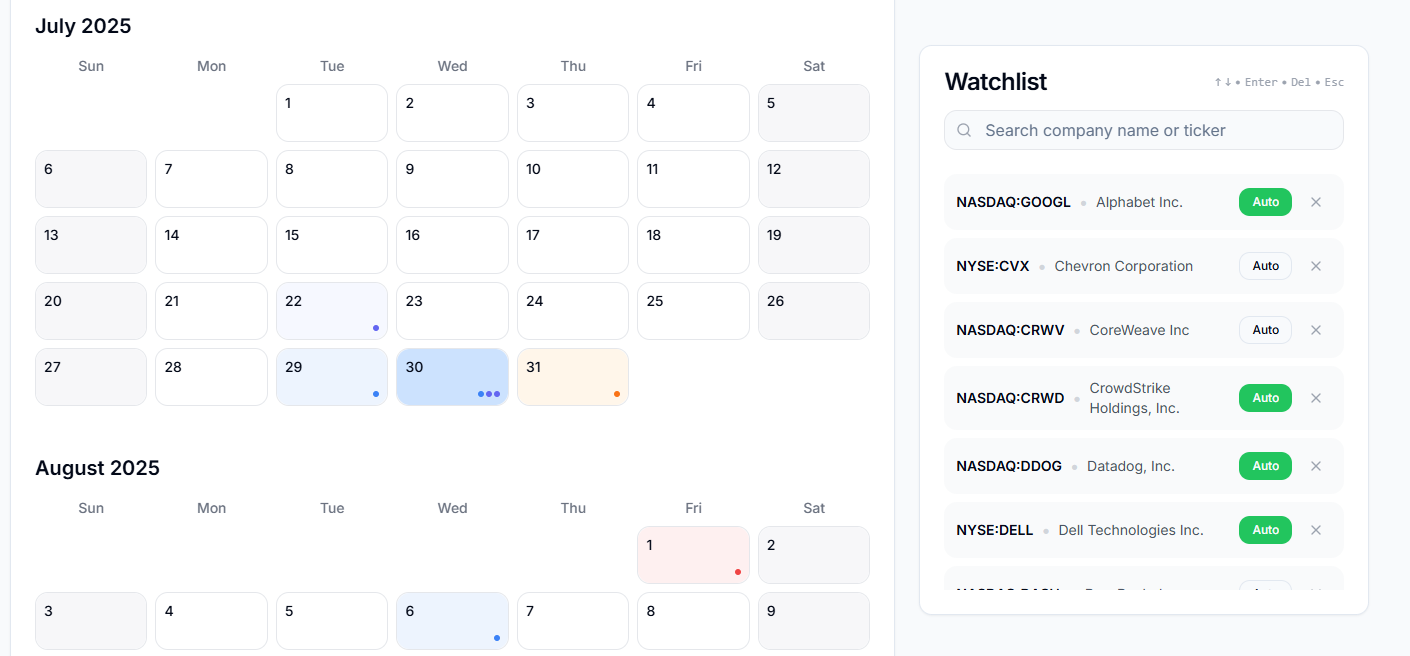Click the NASDAQ:CRWV ticker text
1410x656 pixels.
pyautogui.click(x=1010, y=330)
